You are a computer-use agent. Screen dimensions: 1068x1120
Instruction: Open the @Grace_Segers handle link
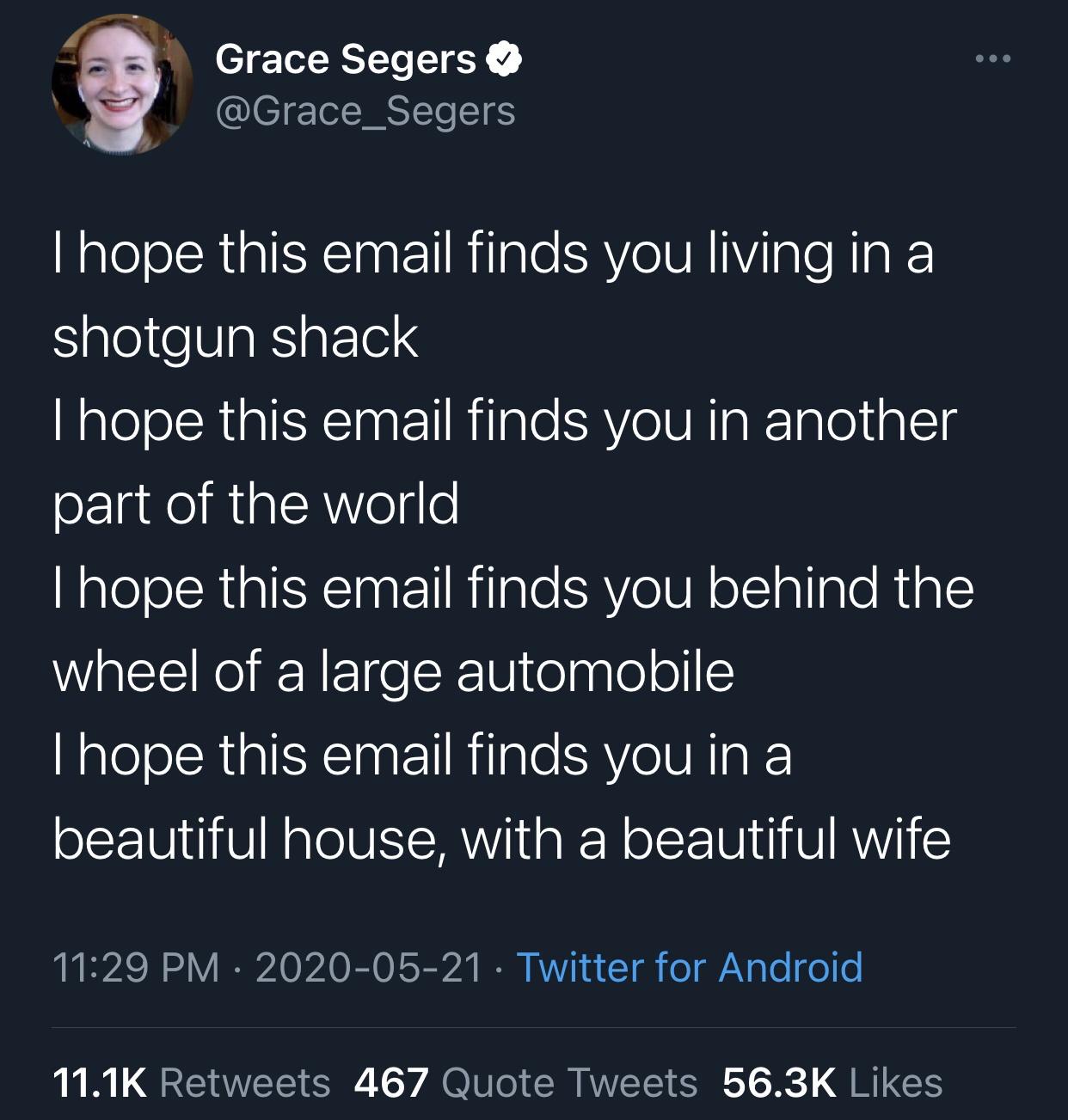coord(365,112)
